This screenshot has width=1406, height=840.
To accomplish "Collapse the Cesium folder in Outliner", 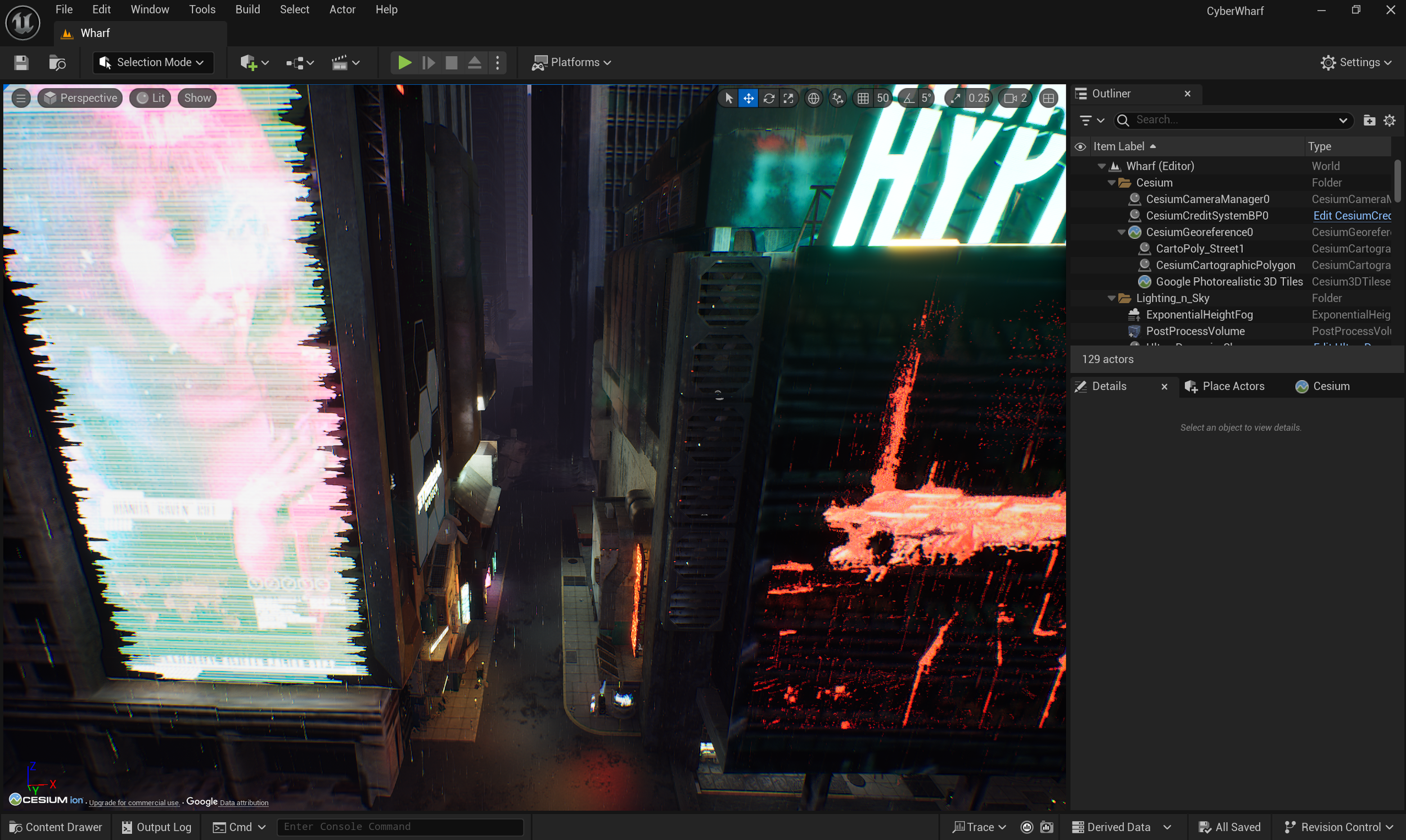I will pos(1111,183).
